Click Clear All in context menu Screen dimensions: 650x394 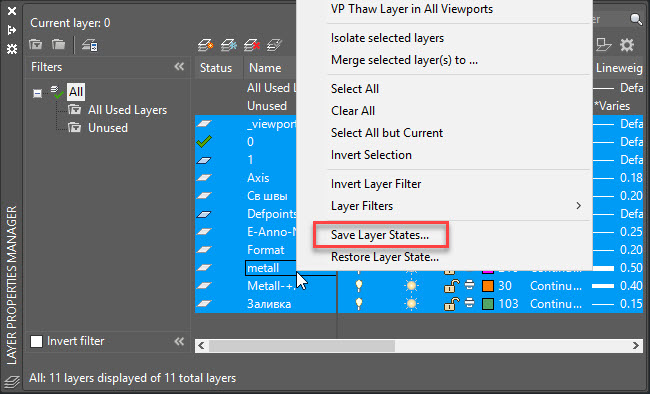pyautogui.click(x=353, y=111)
